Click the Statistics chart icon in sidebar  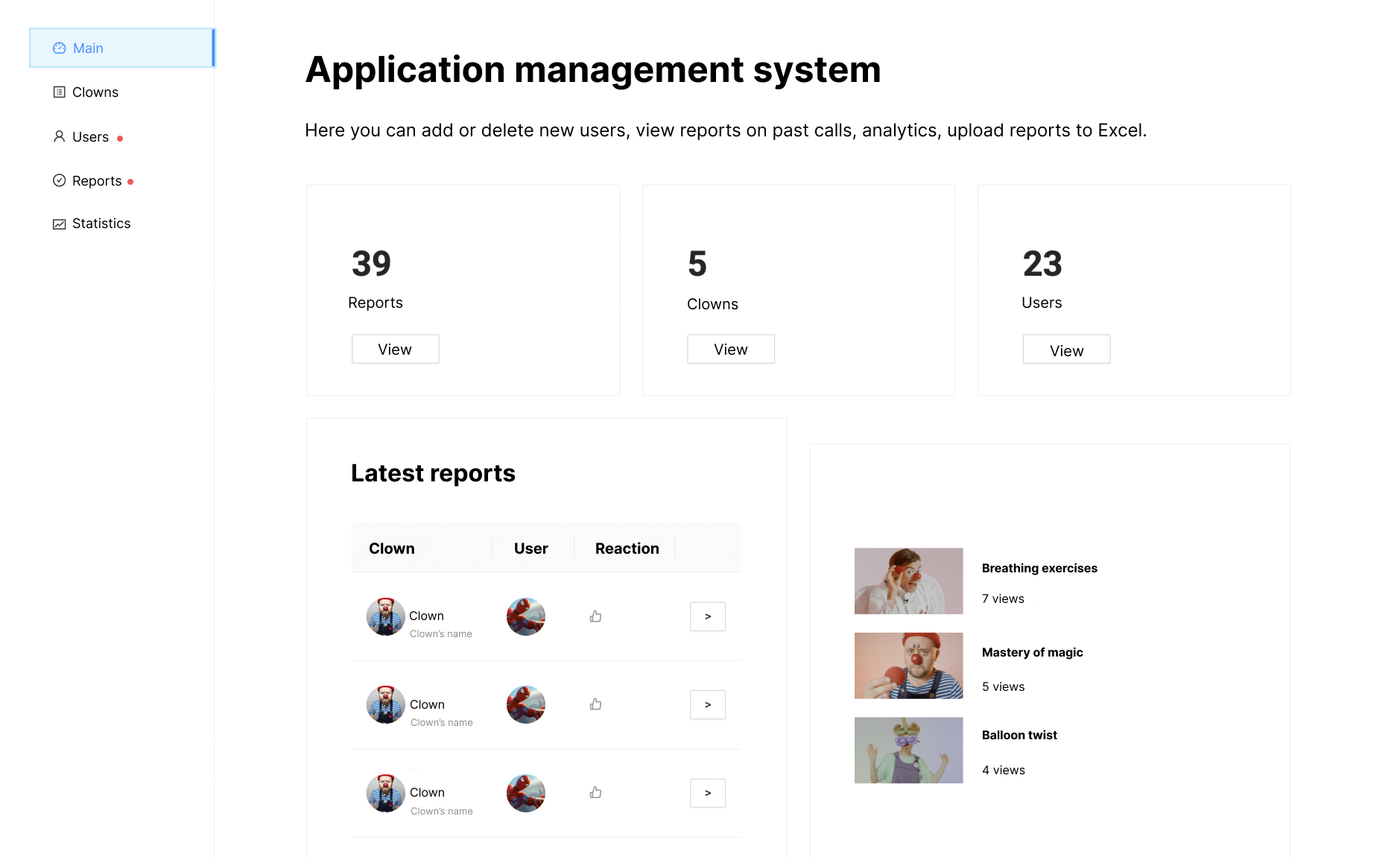60,224
